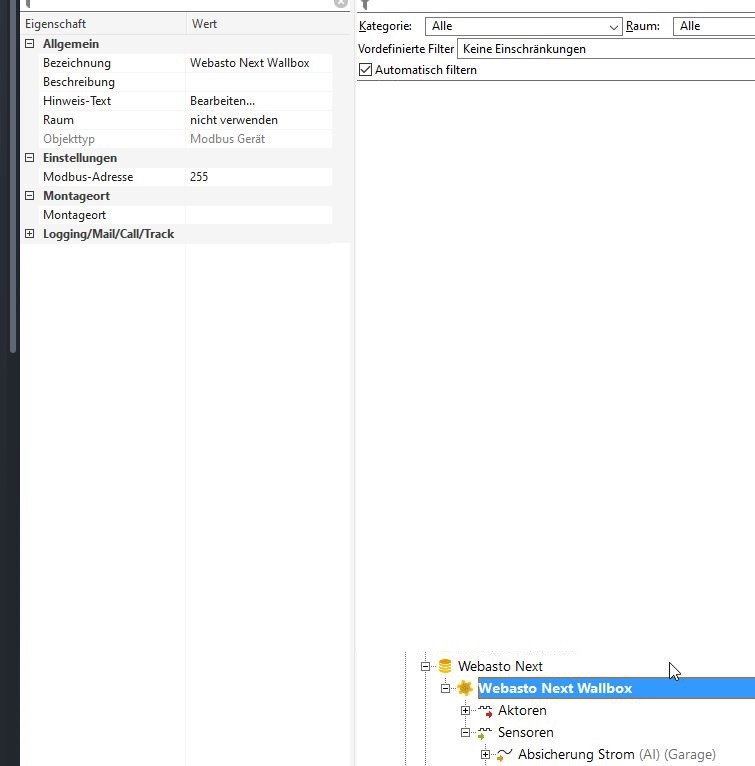
Task: Click the Montageort property row label
Action: point(74,215)
